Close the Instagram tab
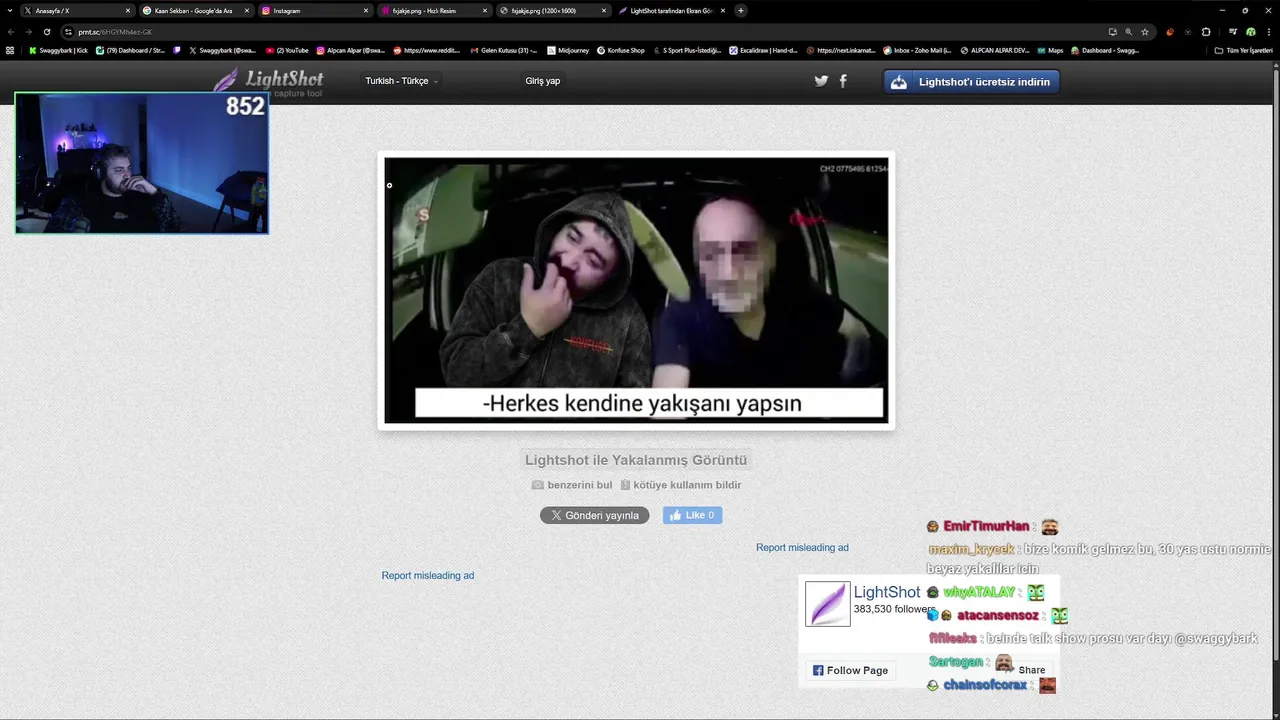Image resolution: width=1280 pixels, height=720 pixels. [366, 11]
